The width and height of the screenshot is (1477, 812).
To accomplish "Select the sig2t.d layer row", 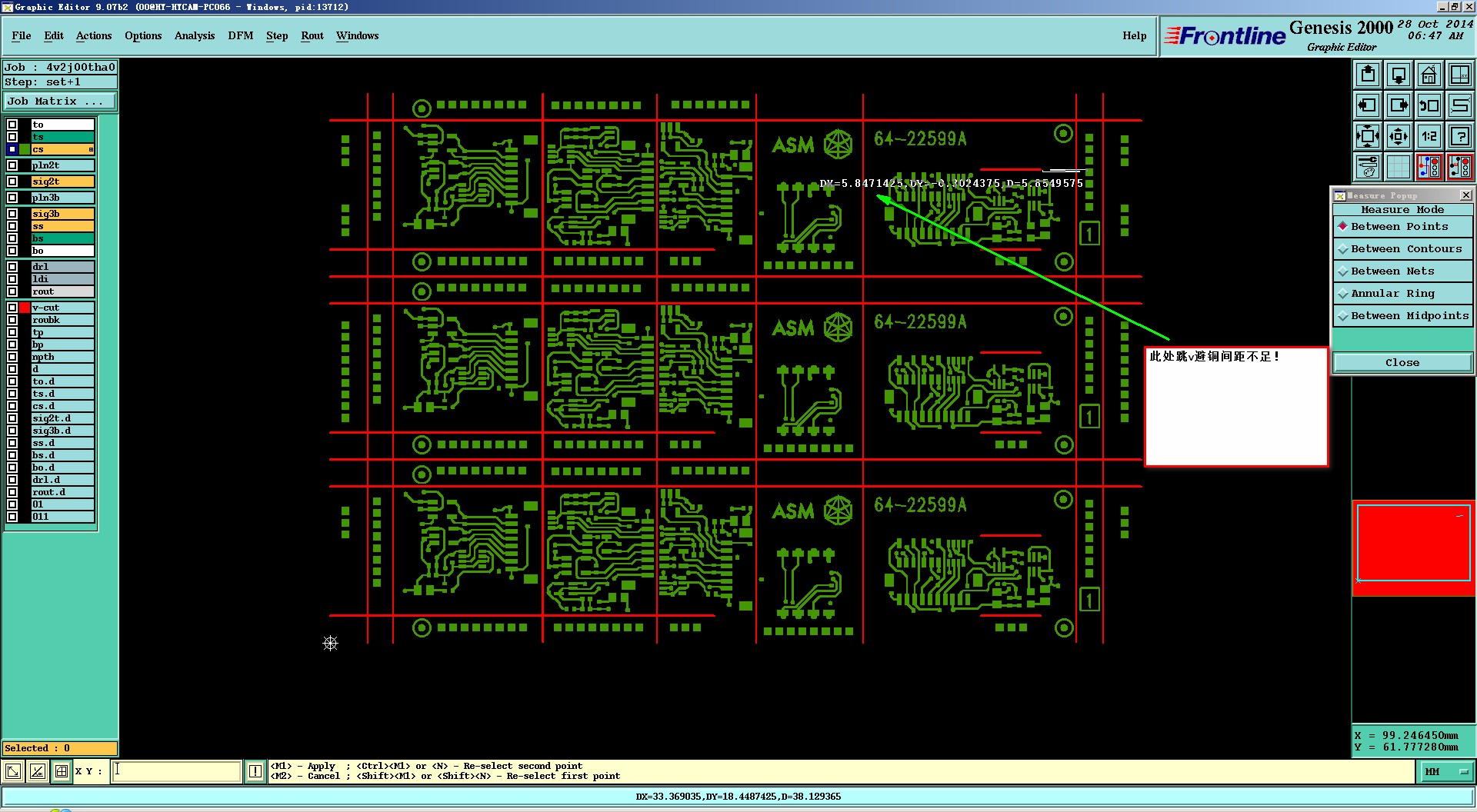I will click(62, 418).
